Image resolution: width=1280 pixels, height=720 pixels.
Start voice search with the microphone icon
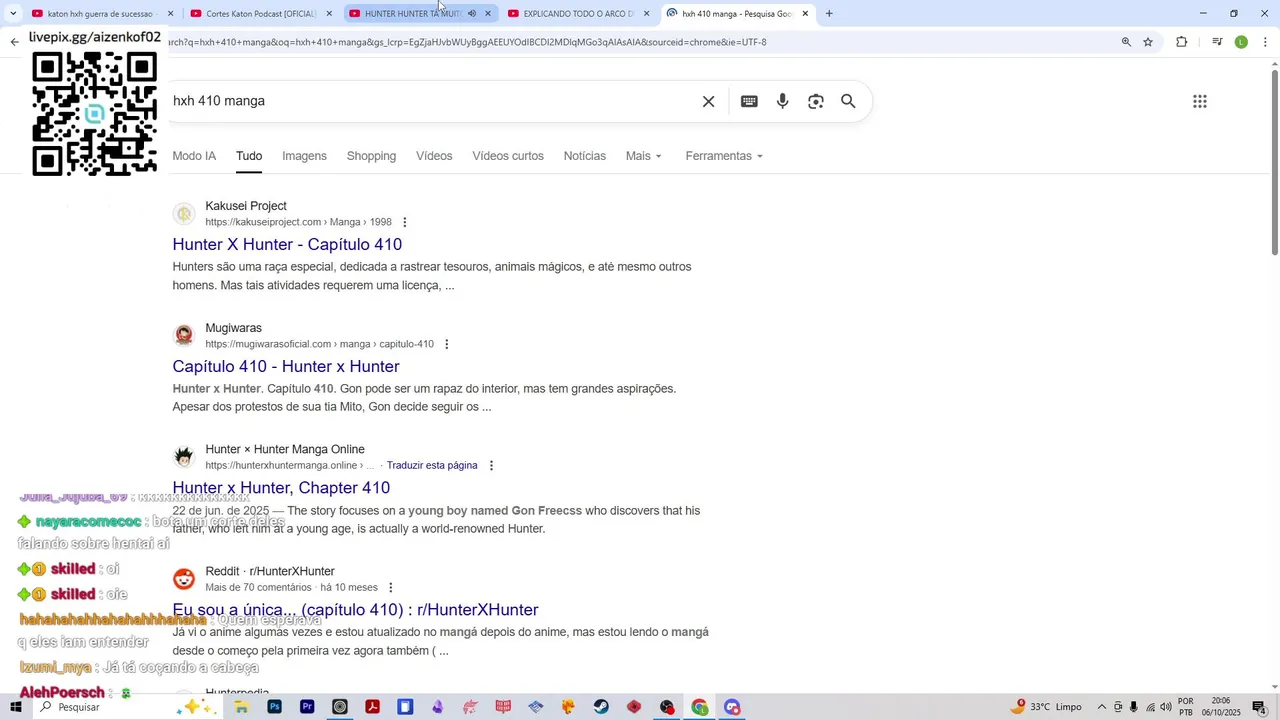click(783, 101)
